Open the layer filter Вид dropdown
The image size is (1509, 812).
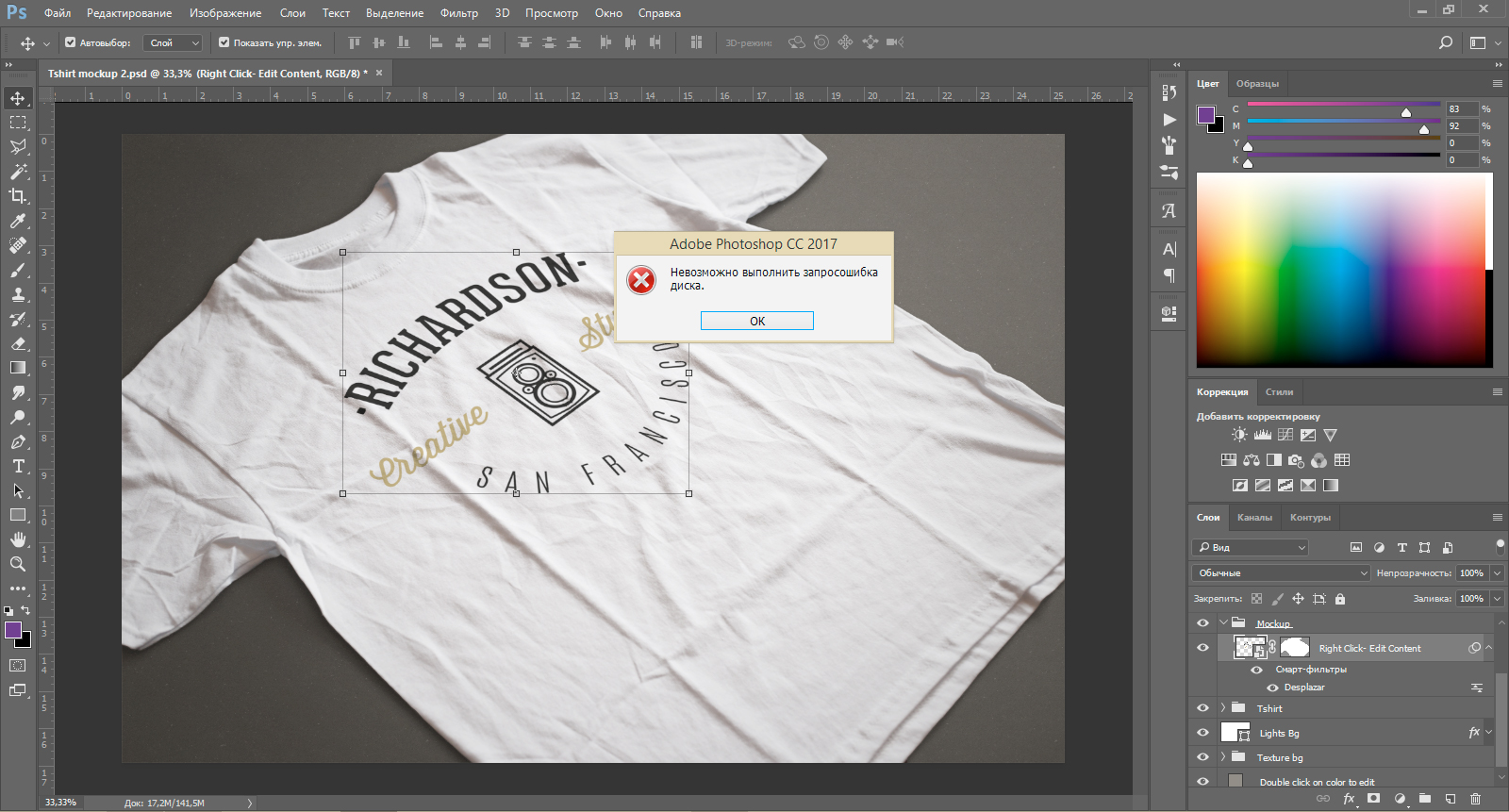1251,547
